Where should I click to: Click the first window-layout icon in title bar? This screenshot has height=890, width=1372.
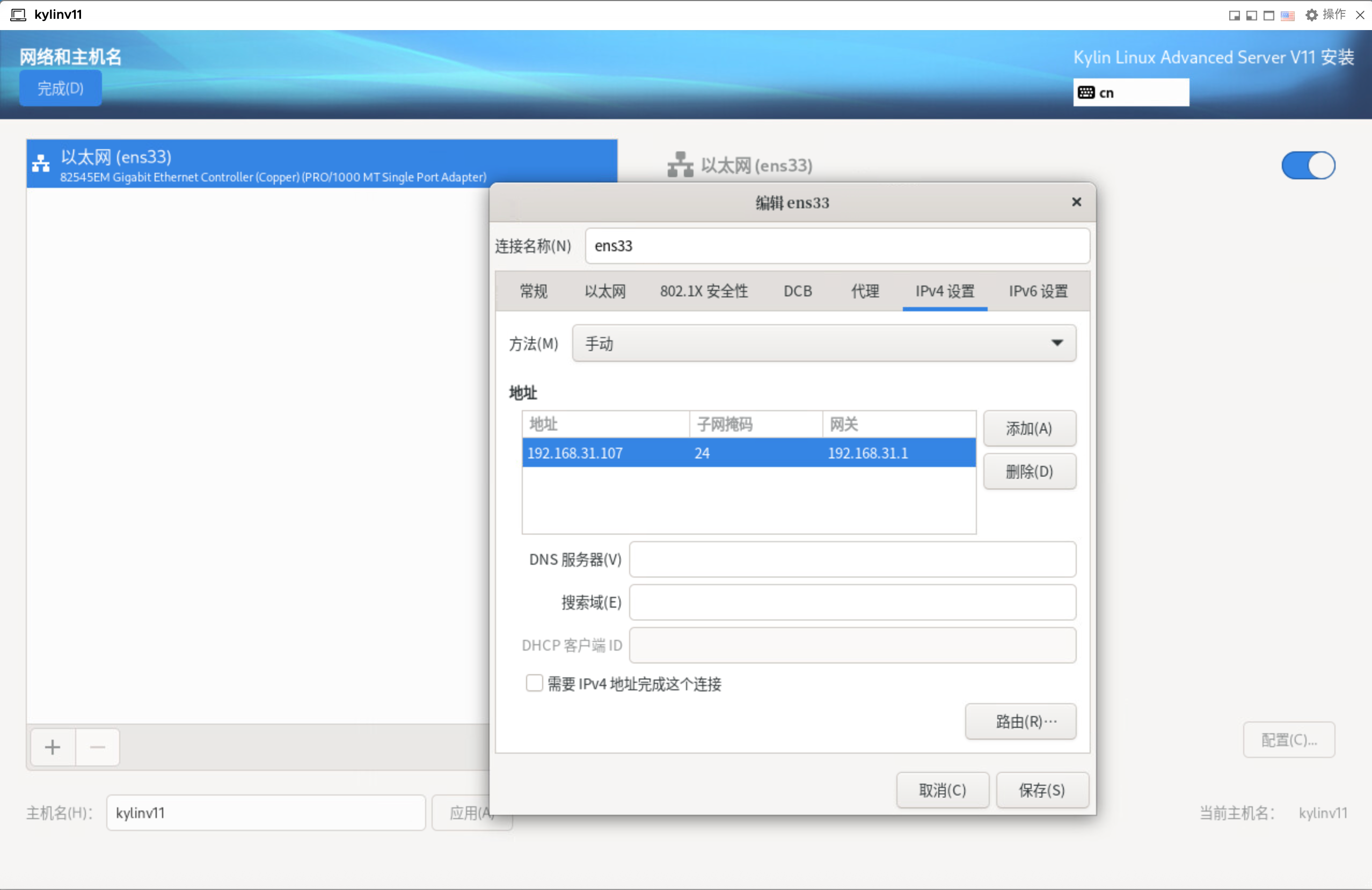[x=1234, y=16]
